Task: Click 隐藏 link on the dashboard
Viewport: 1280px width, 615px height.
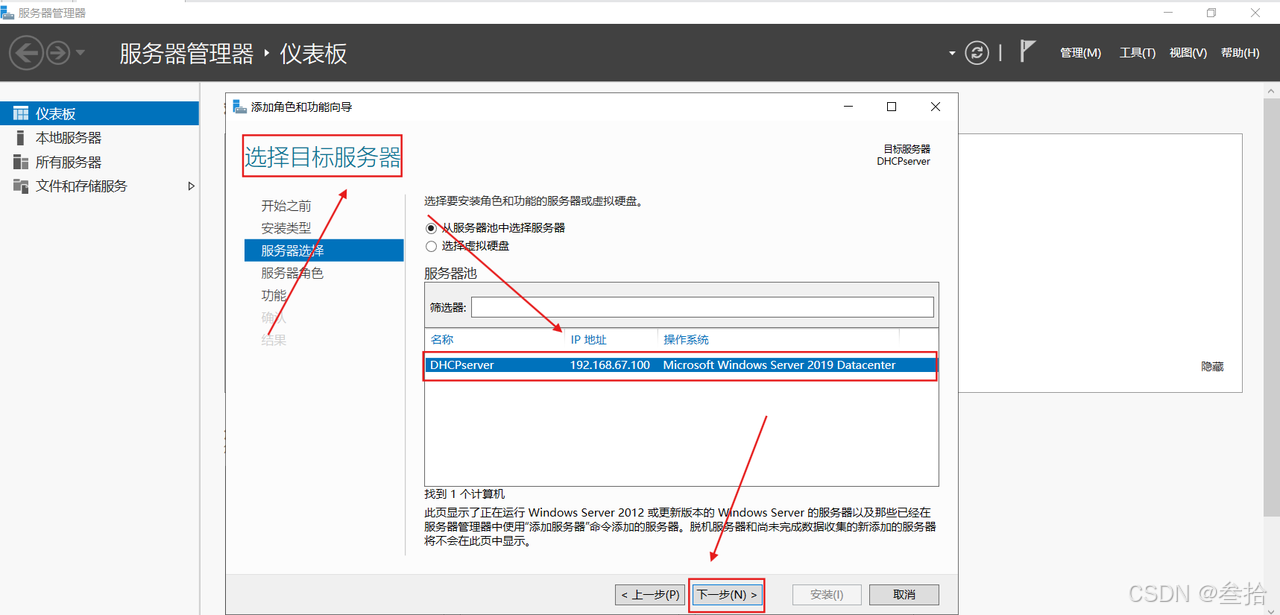Action: 1212,367
